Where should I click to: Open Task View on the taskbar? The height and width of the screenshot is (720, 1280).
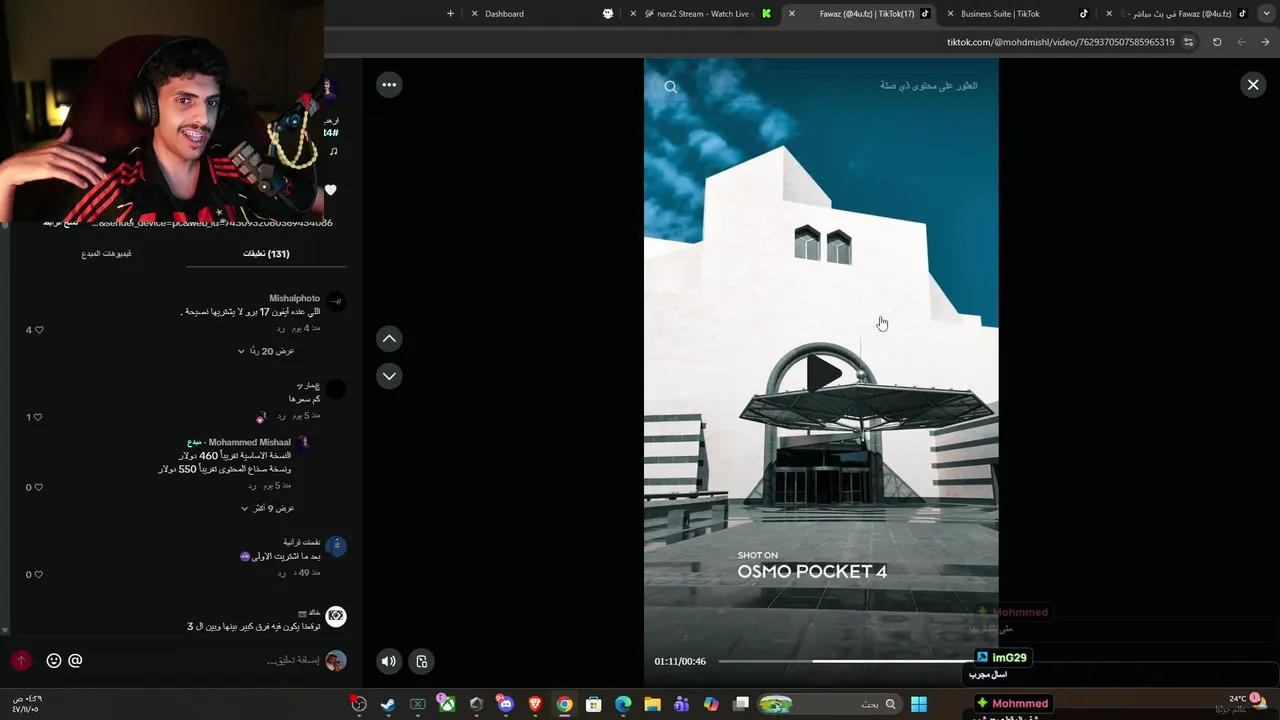[x=741, y=704]
